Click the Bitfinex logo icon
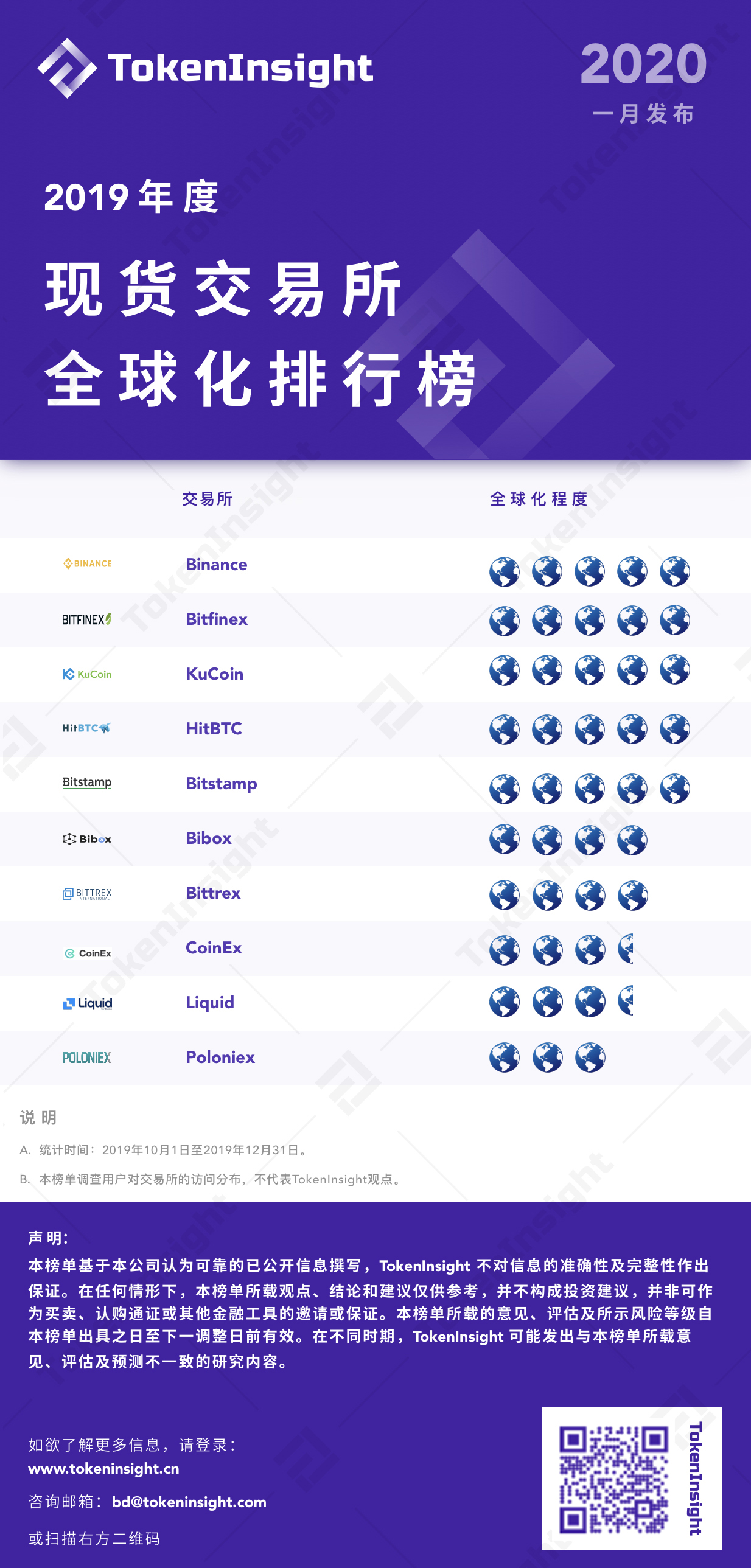The height and width of the screenshot is (1568, 751). point(87,619)
